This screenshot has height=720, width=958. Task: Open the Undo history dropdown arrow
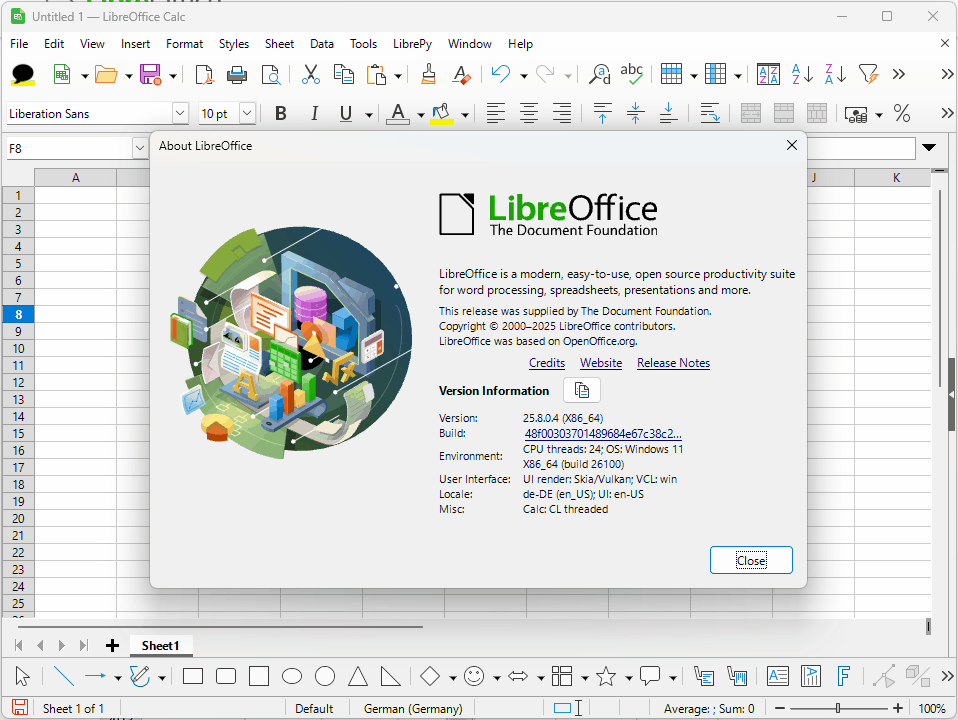pos(524,76)
